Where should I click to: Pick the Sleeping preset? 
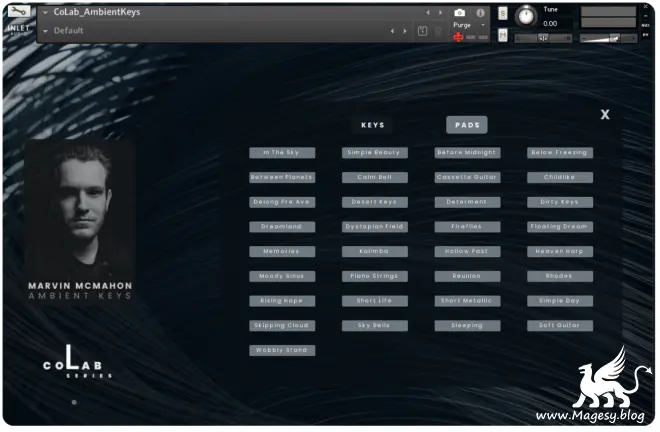tap(467, 325)
